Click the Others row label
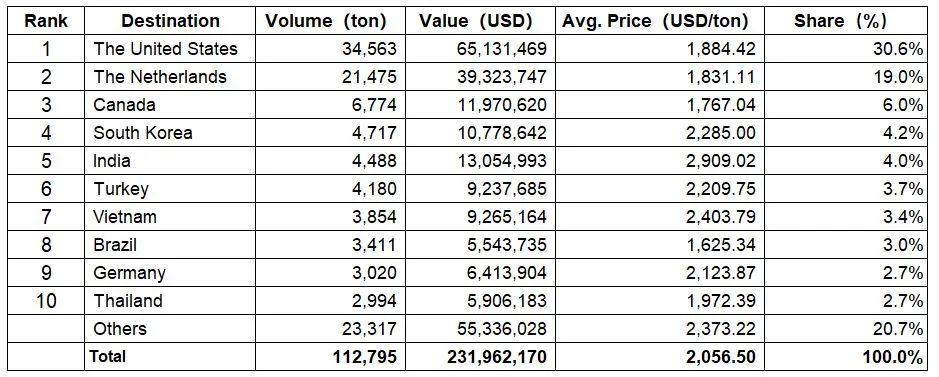This screenshot has width=939, height=377. [120, 329]
